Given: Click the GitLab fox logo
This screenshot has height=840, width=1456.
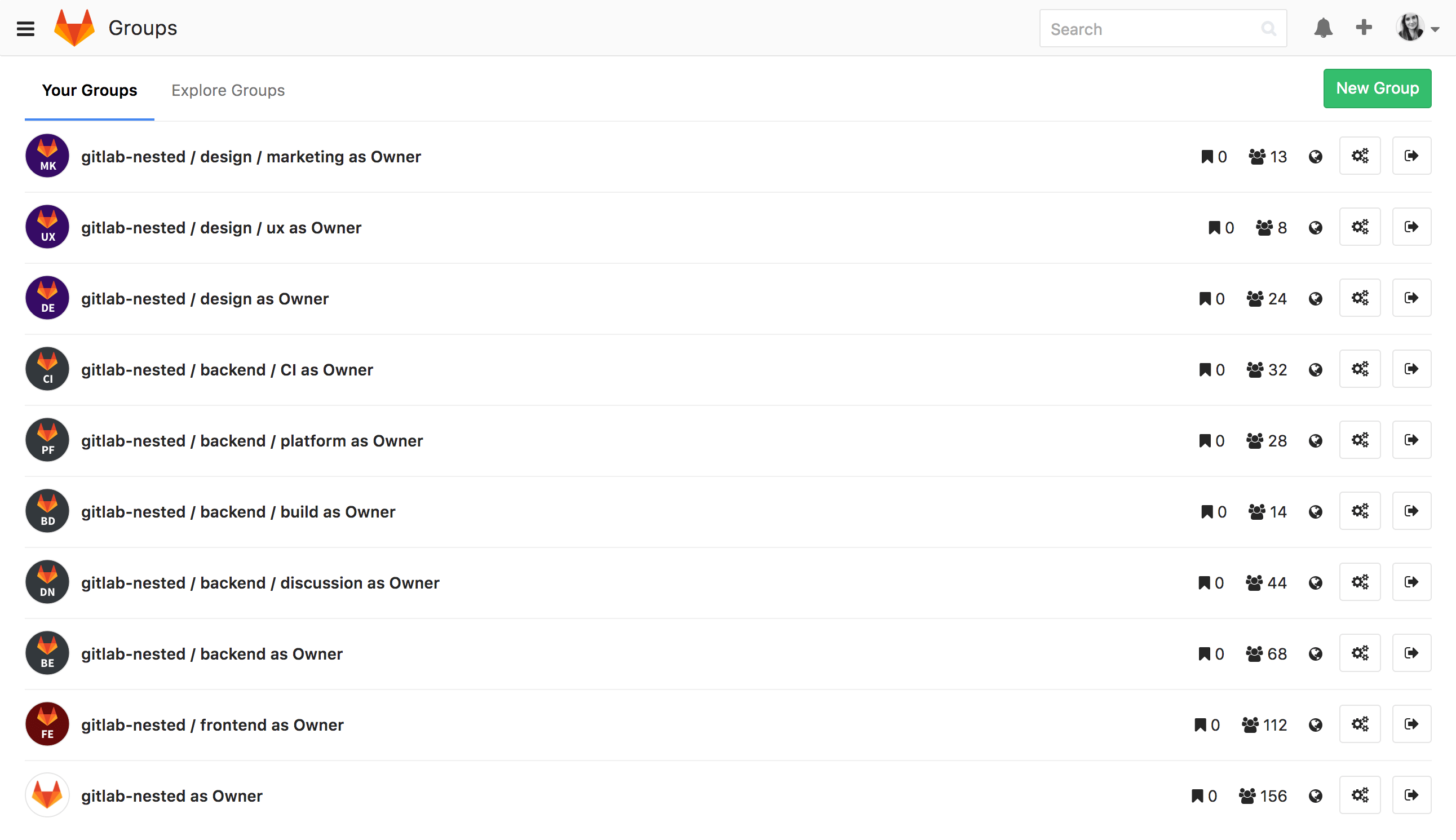Looking at the screenshot, I should (74, 28).
